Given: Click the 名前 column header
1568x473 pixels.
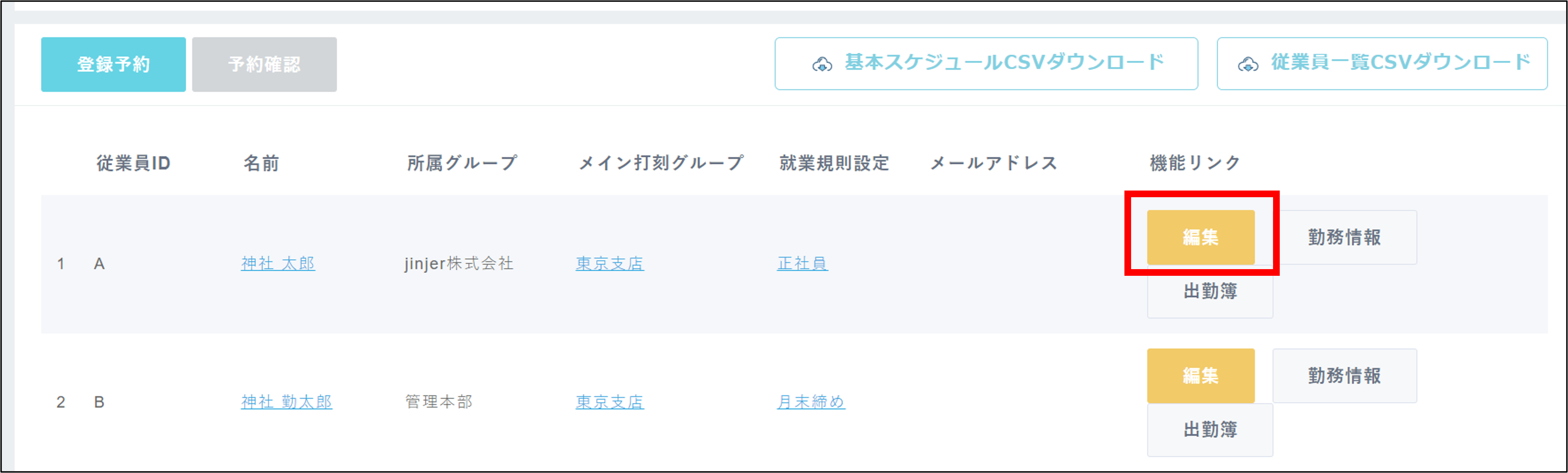Looking at the screenshot, I should (x=261, y=163).
